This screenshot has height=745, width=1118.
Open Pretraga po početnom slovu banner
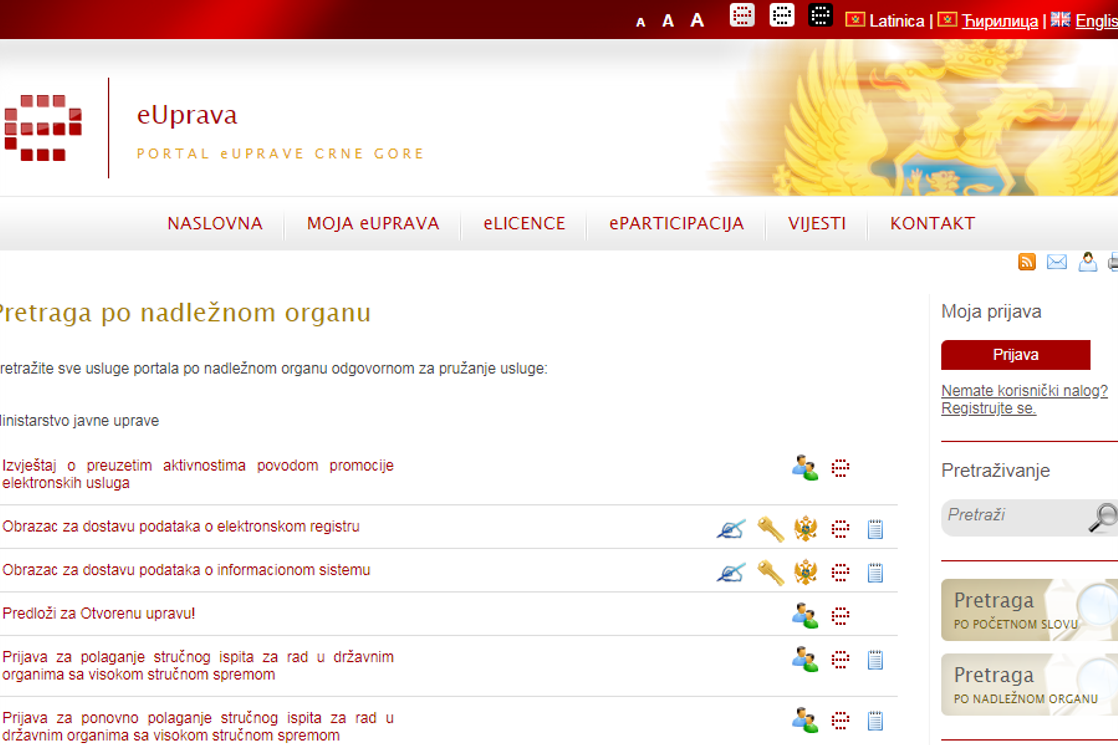1027,610
